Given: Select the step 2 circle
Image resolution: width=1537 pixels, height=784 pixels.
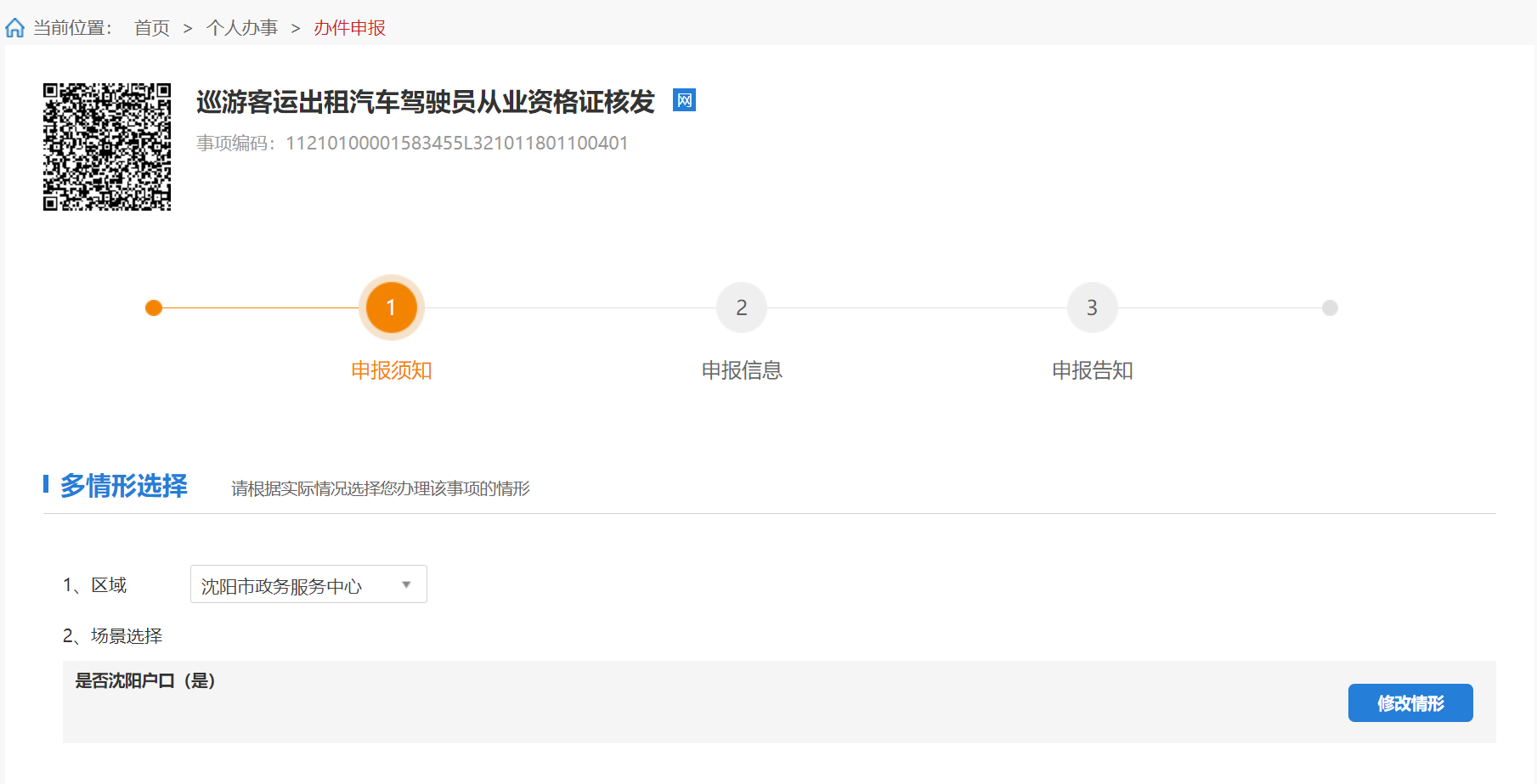Looking at the screenshot, I should [x=741, y=307].
